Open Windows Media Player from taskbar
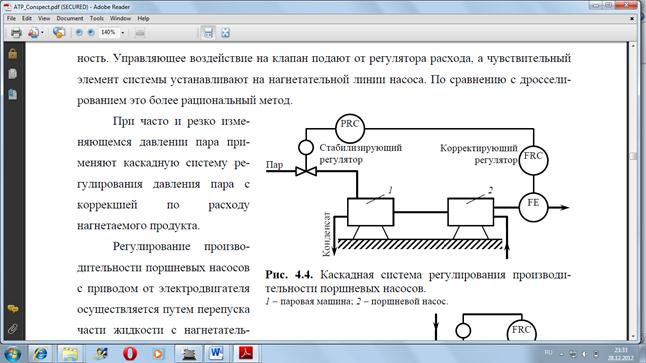Image resolution: width=646 pixels, height=363 pixels. [158, 354]
